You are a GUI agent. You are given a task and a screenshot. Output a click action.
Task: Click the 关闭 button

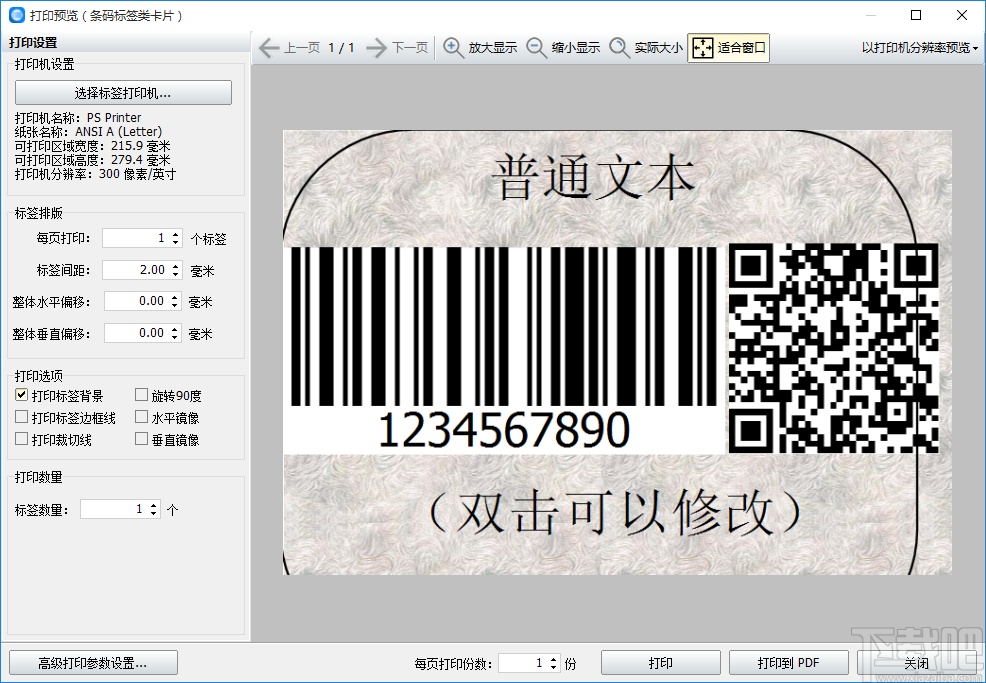coord(916,663)
